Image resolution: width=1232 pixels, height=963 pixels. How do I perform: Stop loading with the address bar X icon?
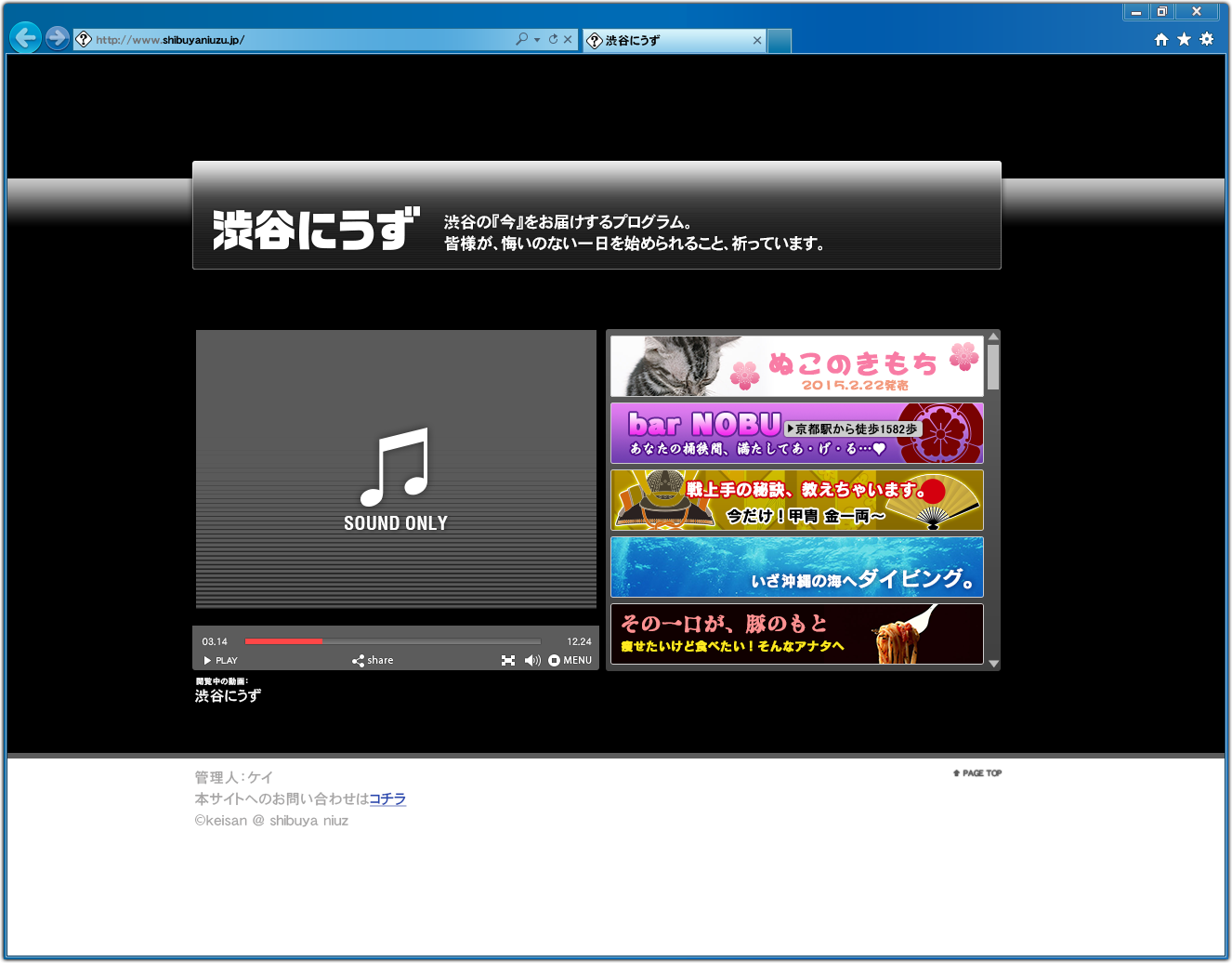pos(568,39)
